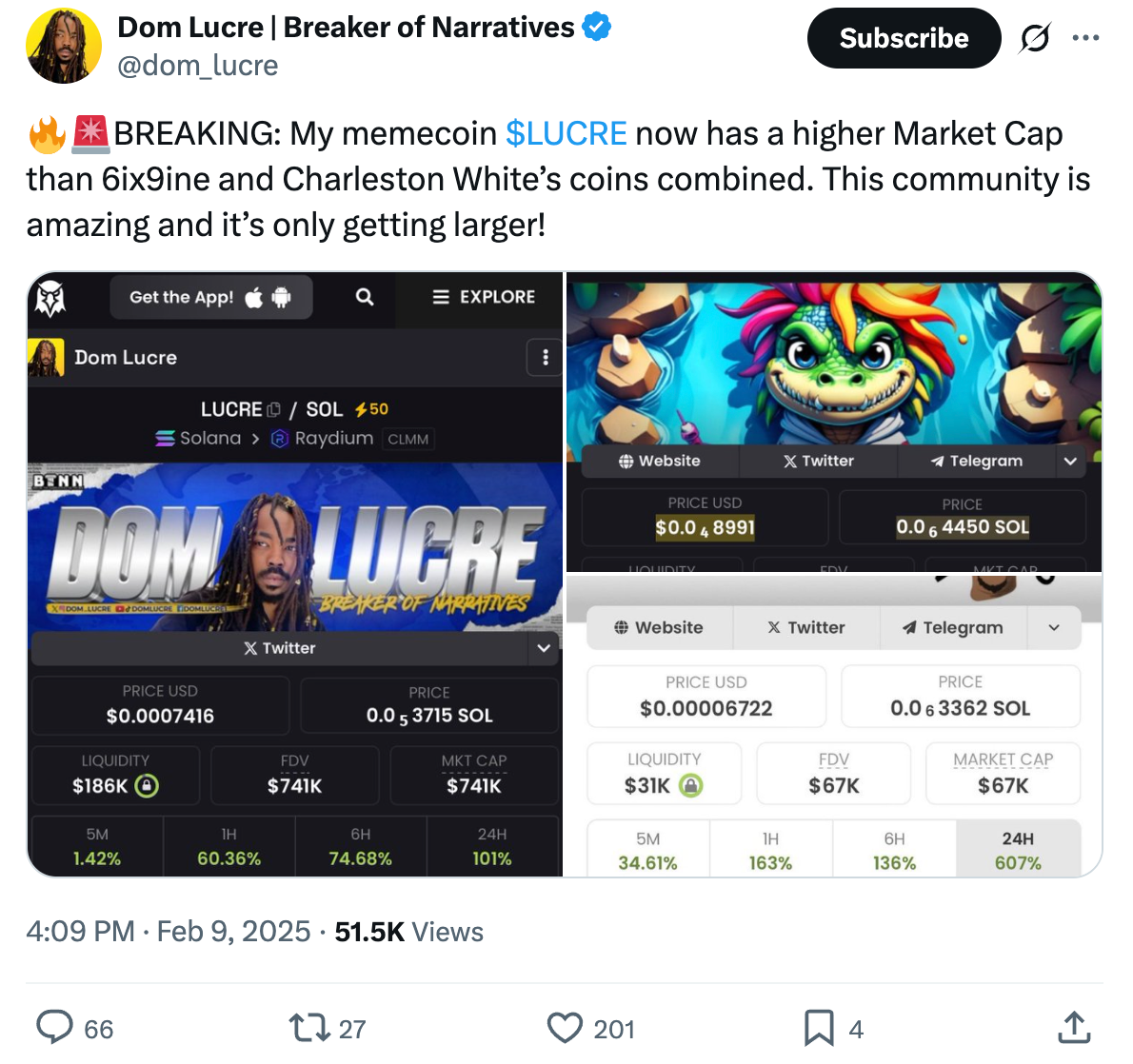Image resolution: width=1133 pixels, height=1064 pixels.
Task: Open the Dom Lucre DEX screenshot image
Action: [x=295, y=575]
